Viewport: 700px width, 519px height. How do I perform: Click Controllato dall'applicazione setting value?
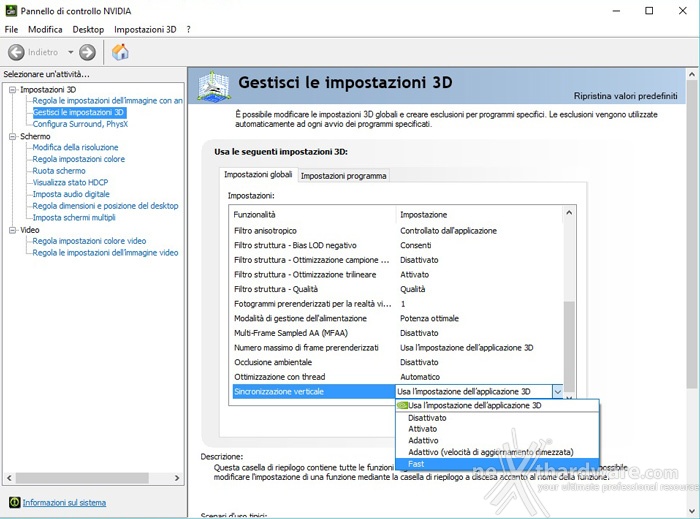point(448,231)
